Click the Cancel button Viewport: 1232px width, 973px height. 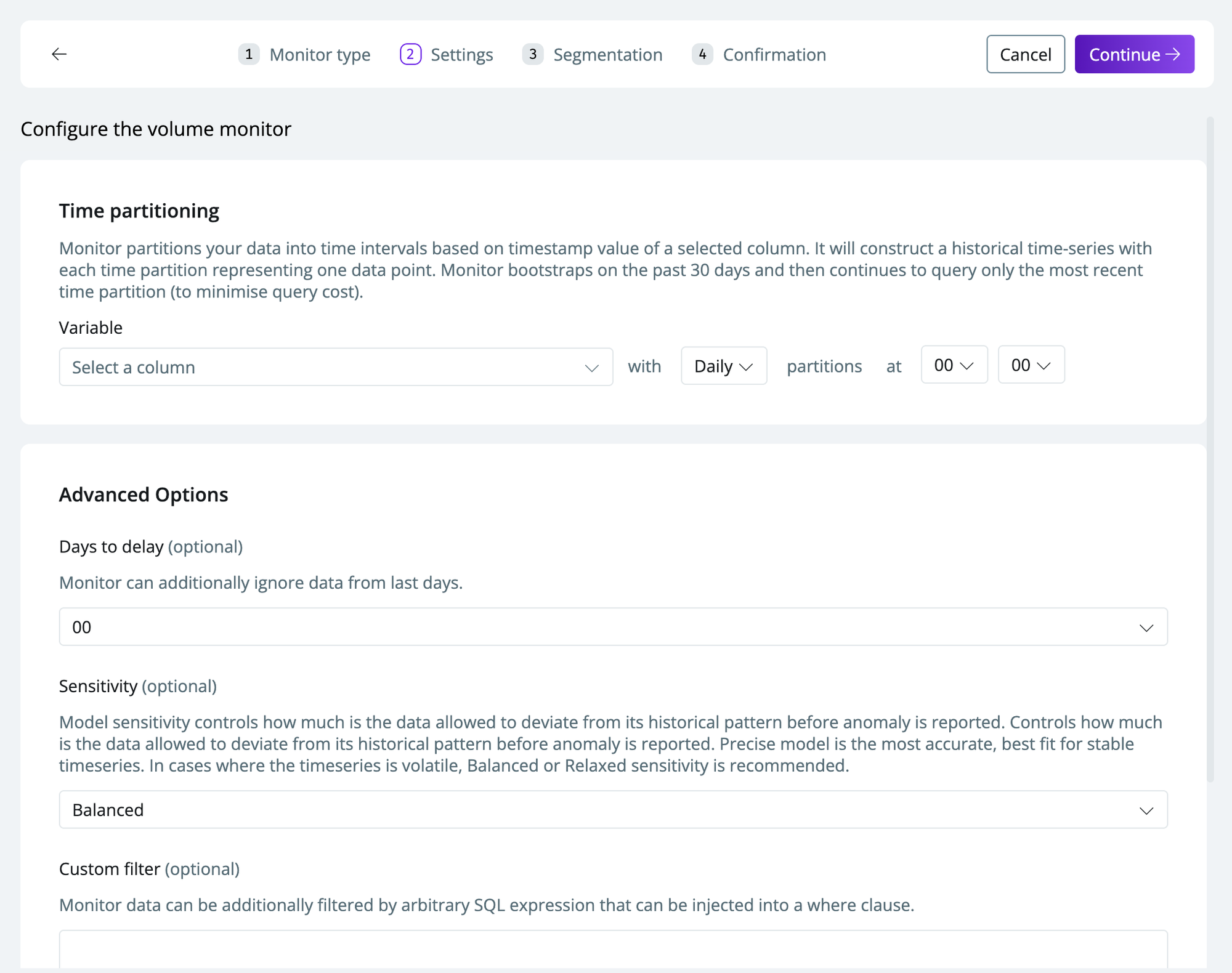click(x=1025, y=55)
